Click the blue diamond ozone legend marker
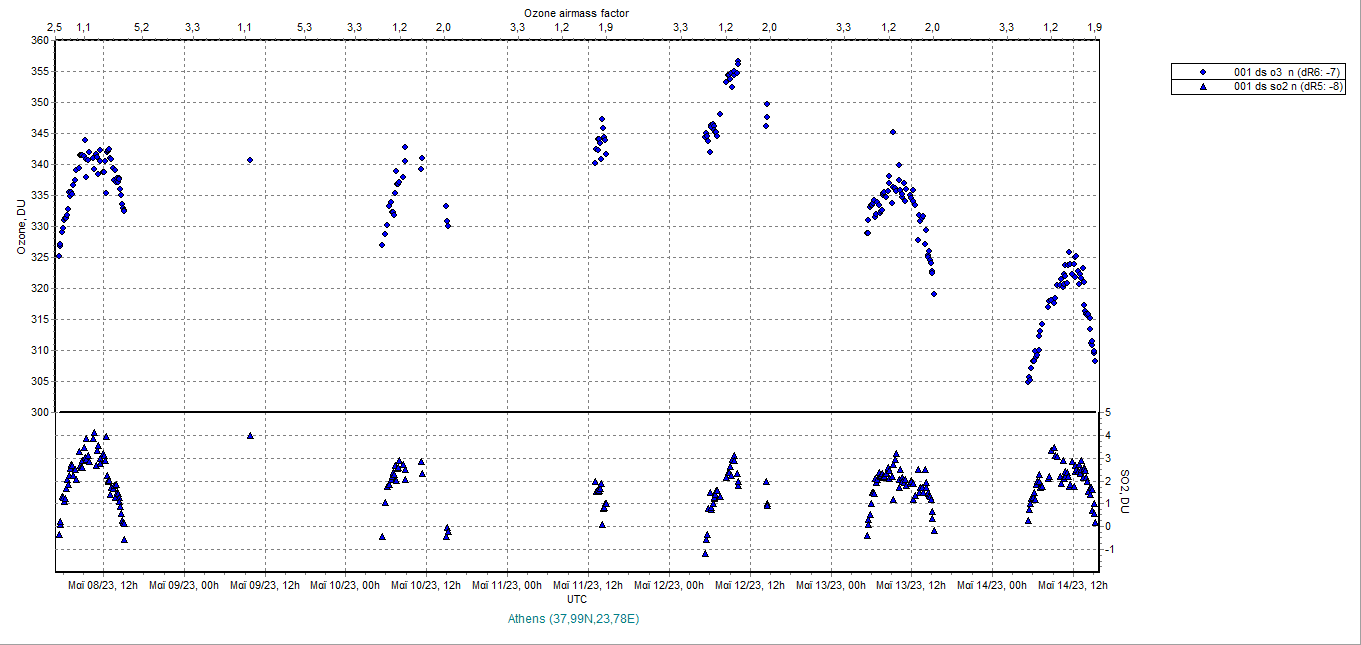1361x645 pixels. [1203, 72]
